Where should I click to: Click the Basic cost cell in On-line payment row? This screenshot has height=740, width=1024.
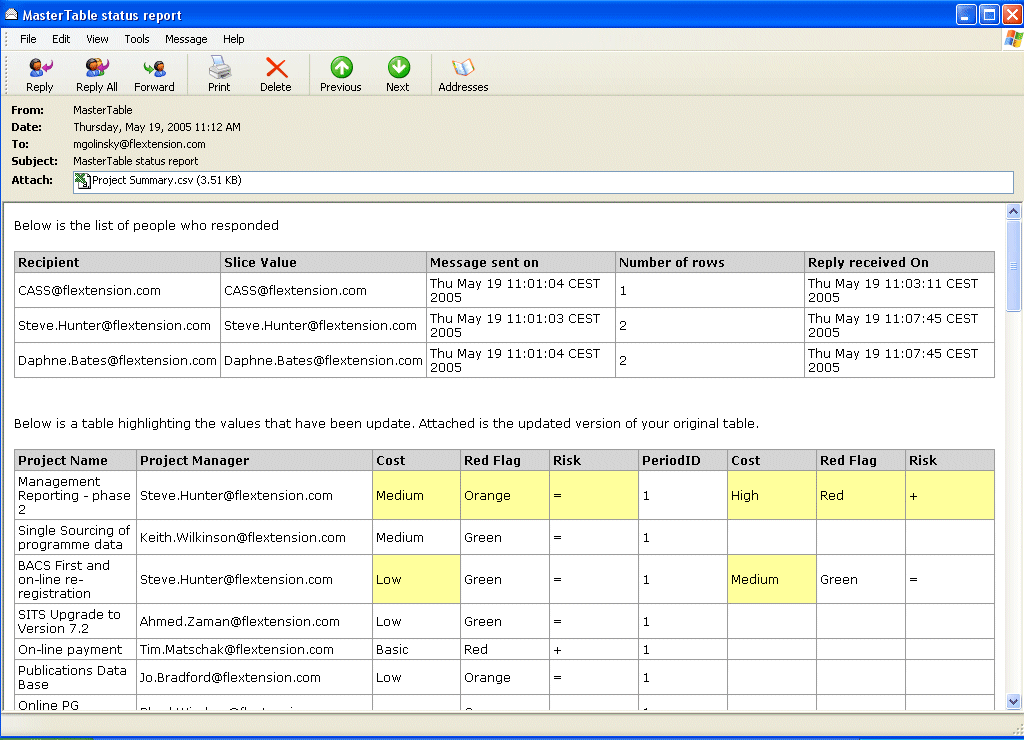pyautogui.click(x=416, y=650)
